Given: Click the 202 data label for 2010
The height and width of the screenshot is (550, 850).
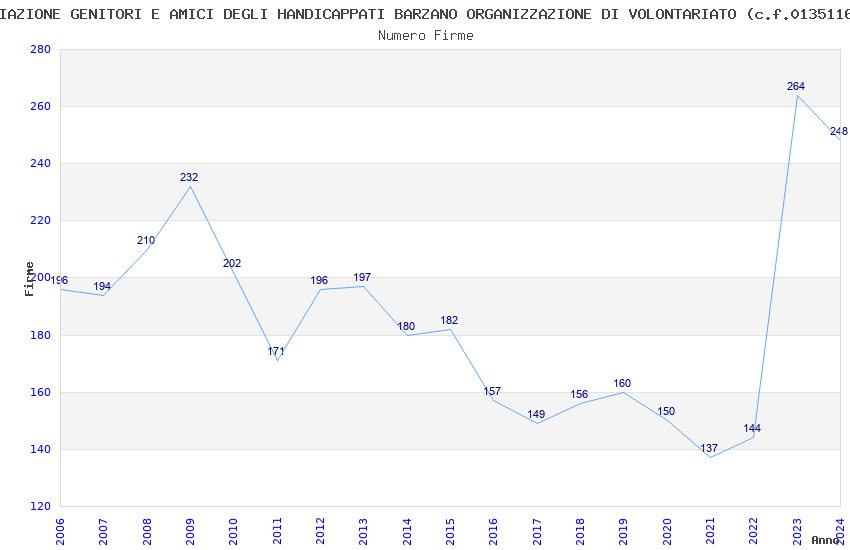Looking at the screenshot, I should coord(232,263).
